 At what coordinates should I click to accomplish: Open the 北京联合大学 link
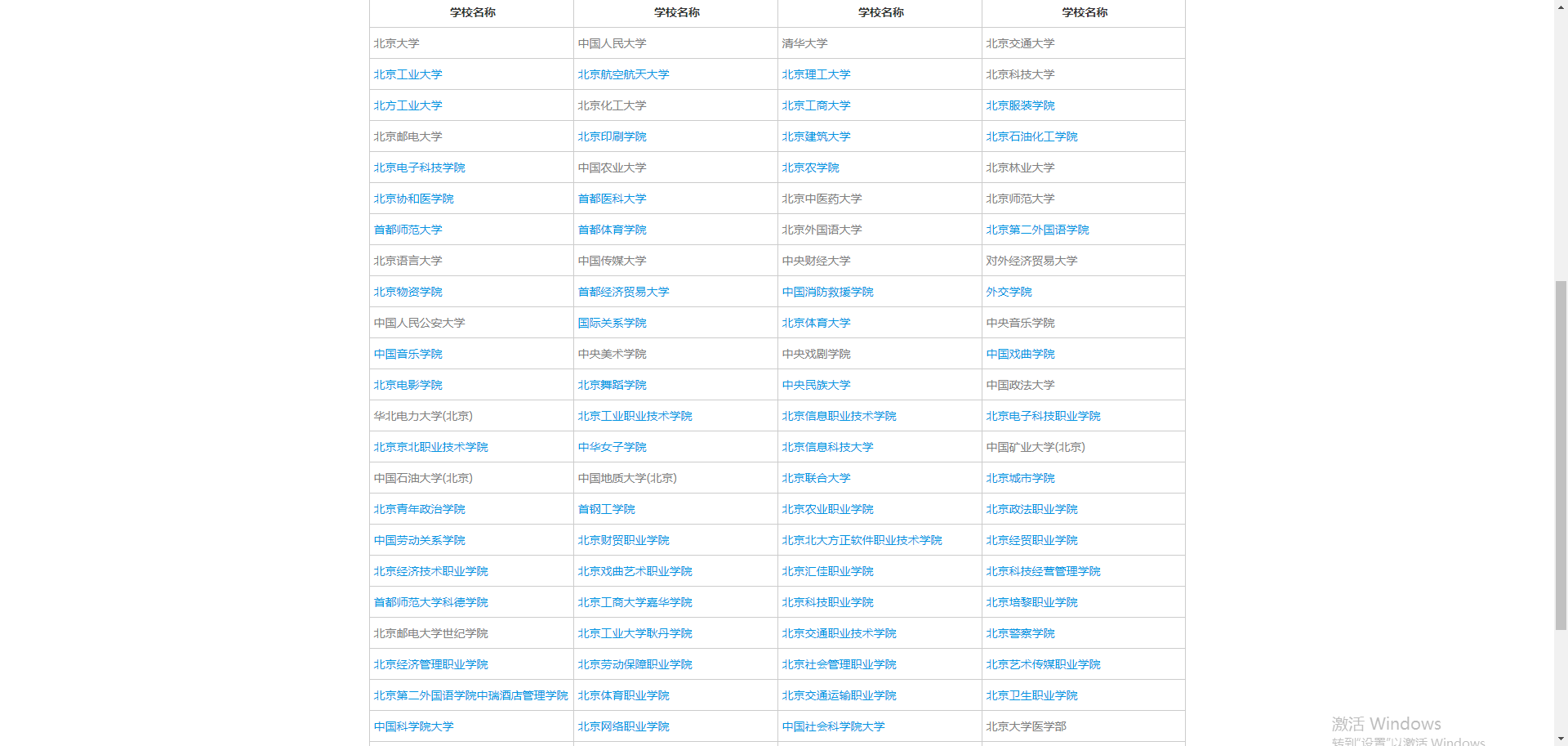coord(816,478)
